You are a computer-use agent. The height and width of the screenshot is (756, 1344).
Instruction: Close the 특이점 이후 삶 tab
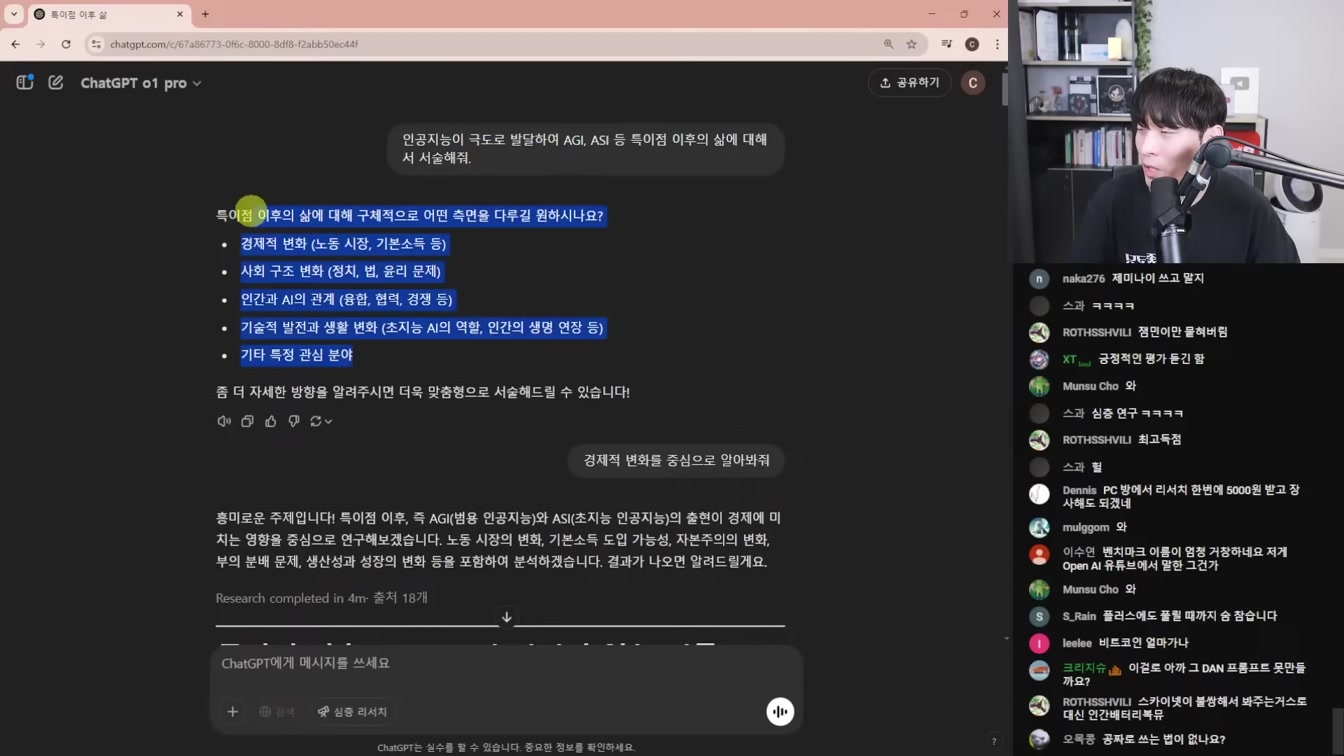180,14
